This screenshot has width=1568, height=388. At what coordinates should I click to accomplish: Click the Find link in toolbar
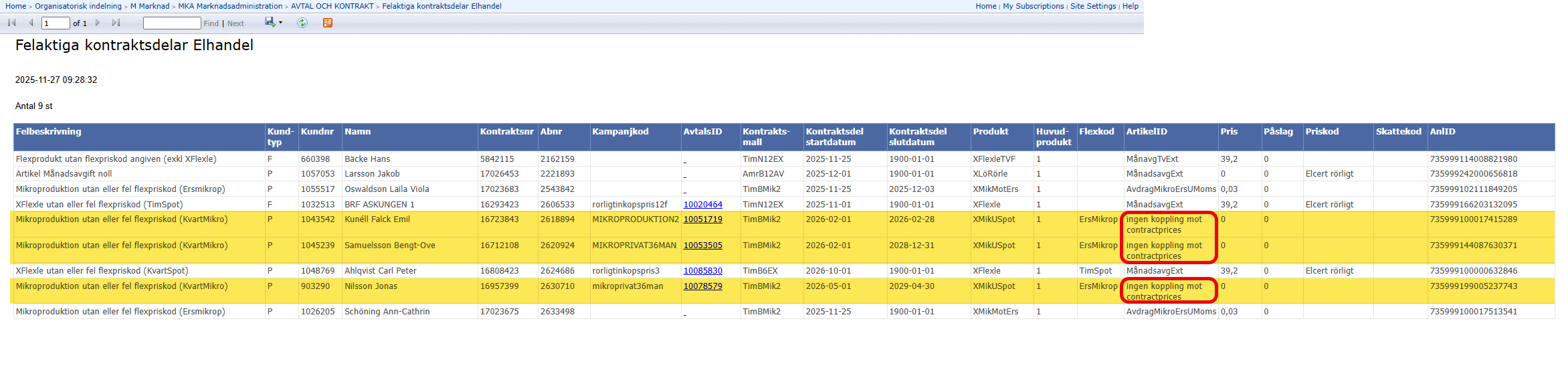(x=211, y=23)
